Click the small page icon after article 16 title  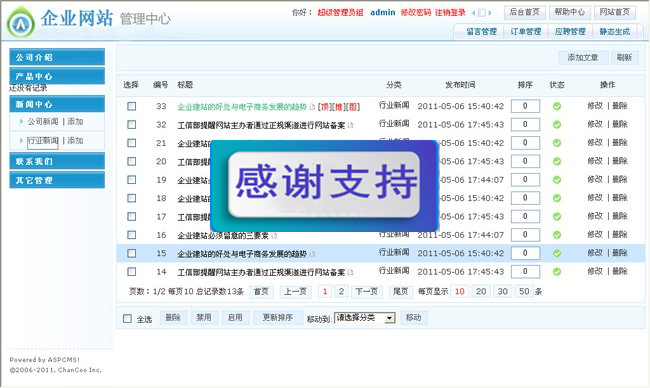tap(274, 235)
